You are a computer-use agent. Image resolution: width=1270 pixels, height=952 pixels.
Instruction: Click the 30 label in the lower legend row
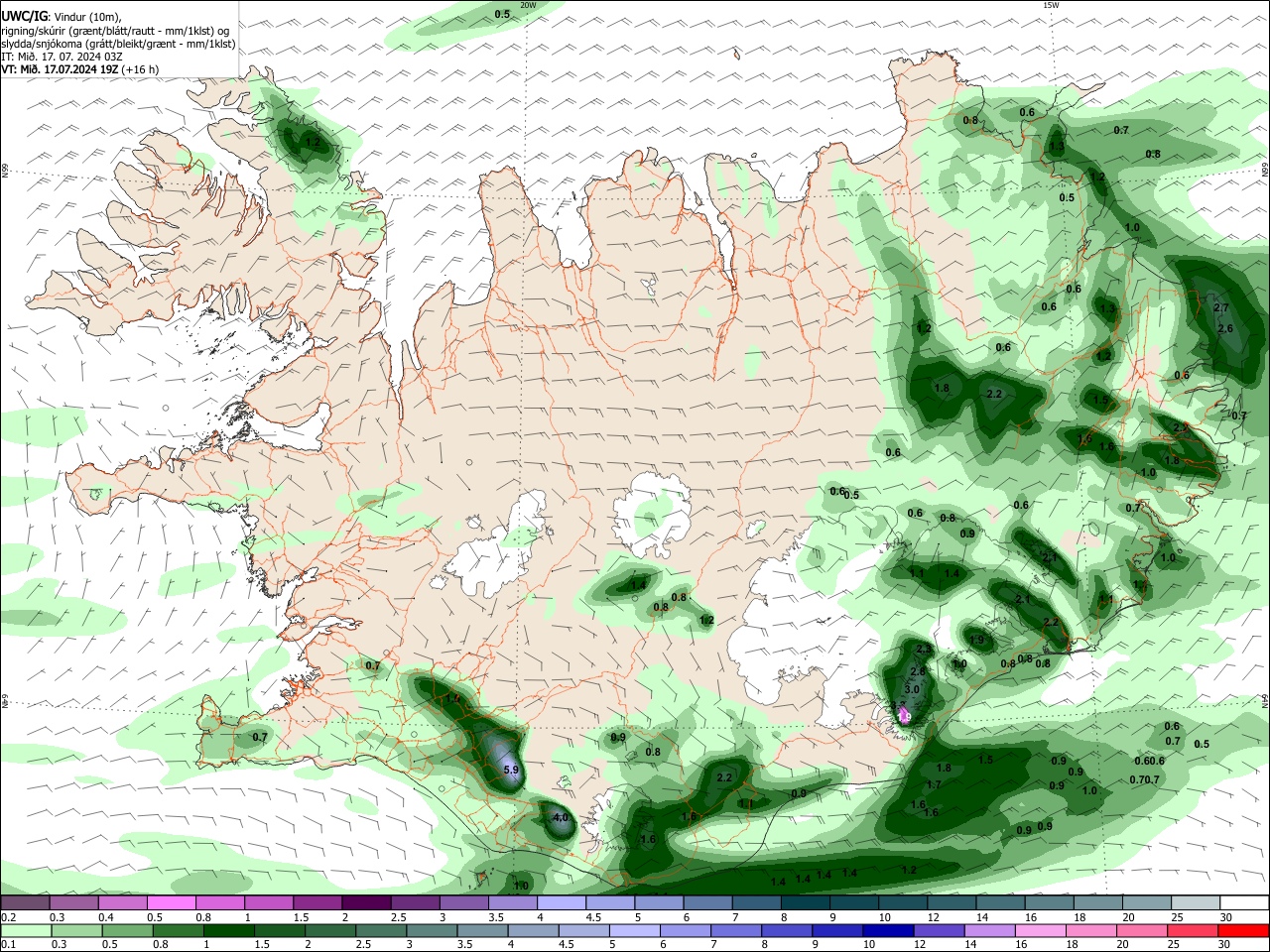coord(1226,944)
